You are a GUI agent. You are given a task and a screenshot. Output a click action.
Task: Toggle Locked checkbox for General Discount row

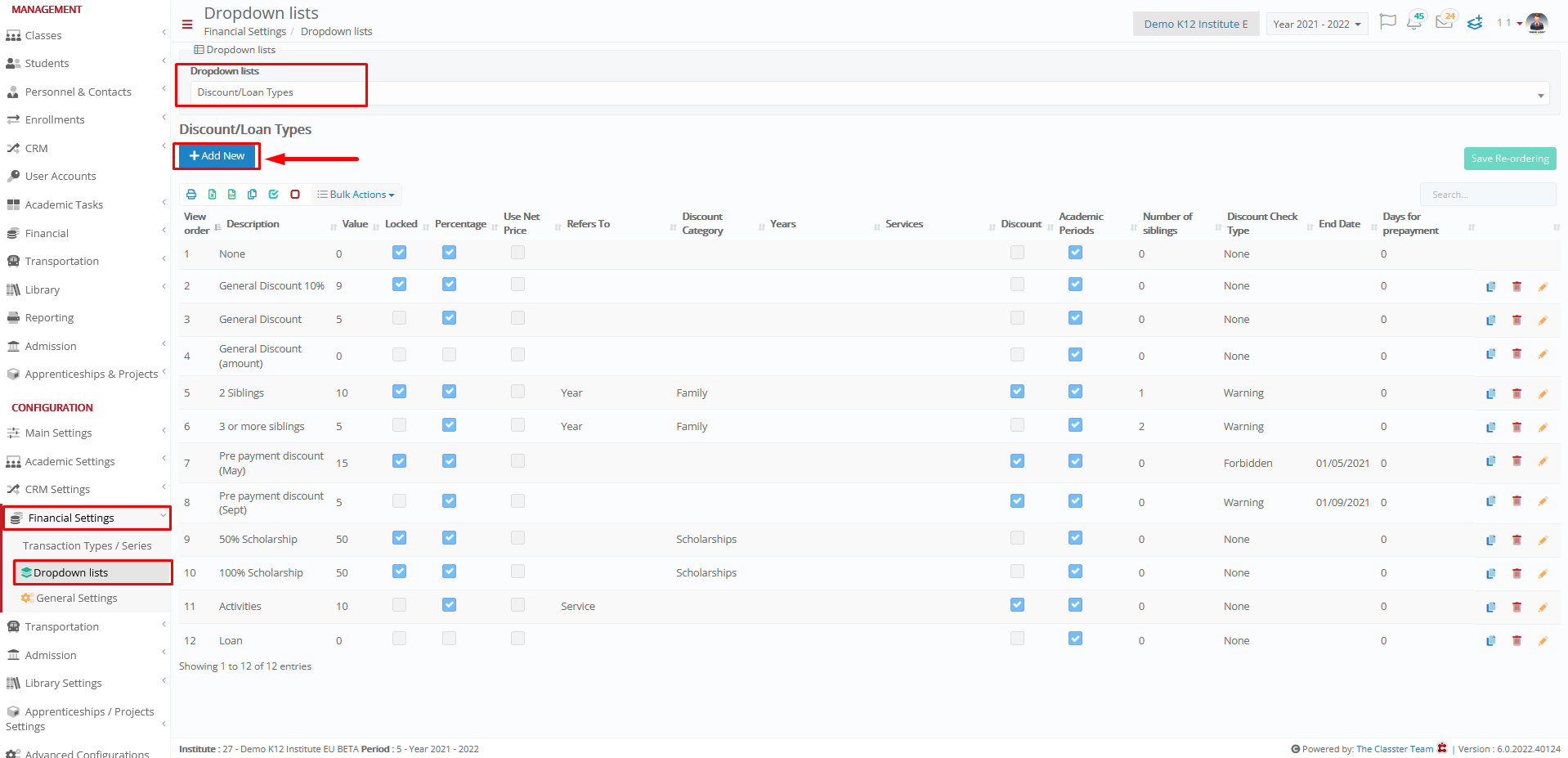point(399,318)
